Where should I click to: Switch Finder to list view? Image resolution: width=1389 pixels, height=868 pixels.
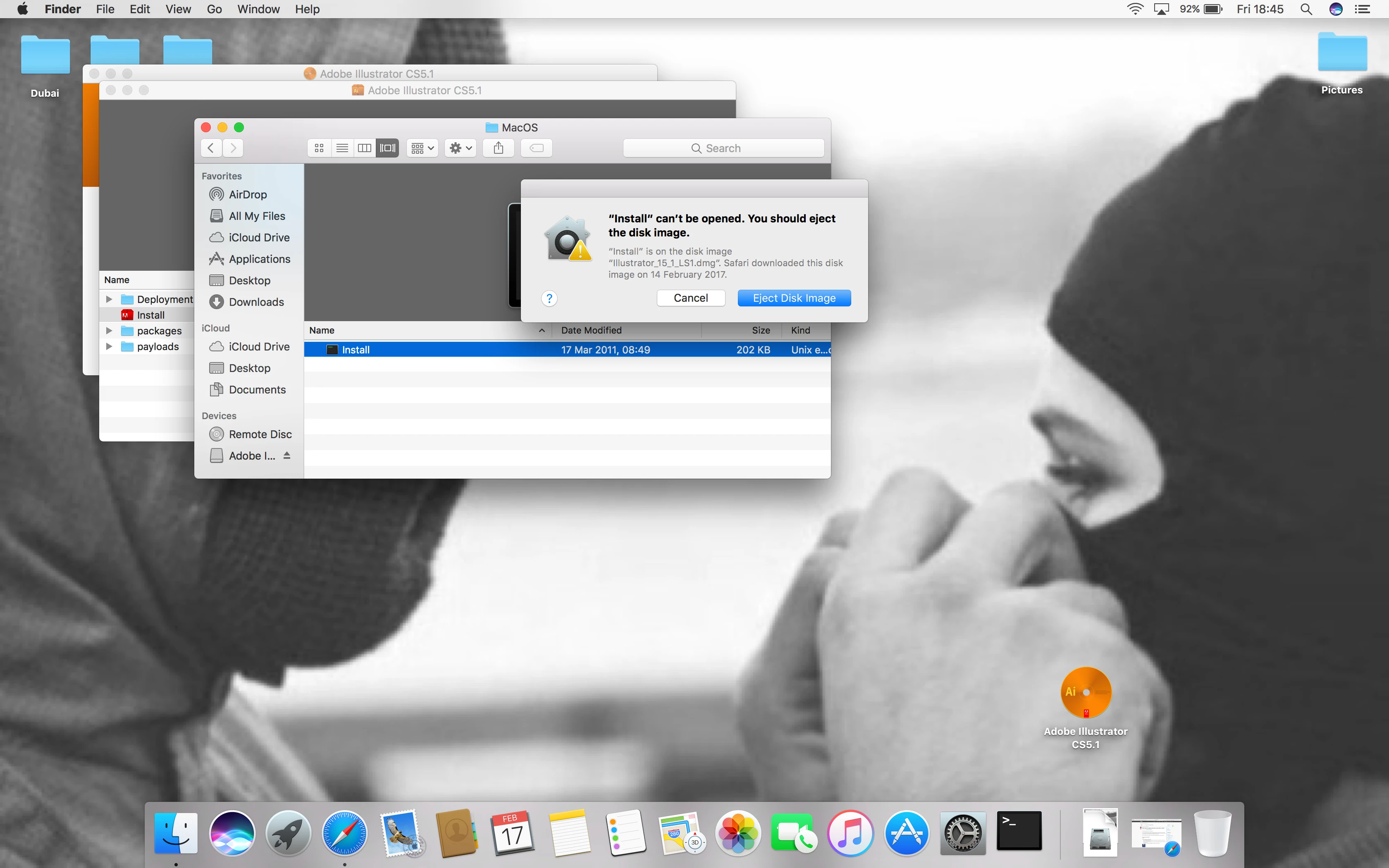(342, 148)
